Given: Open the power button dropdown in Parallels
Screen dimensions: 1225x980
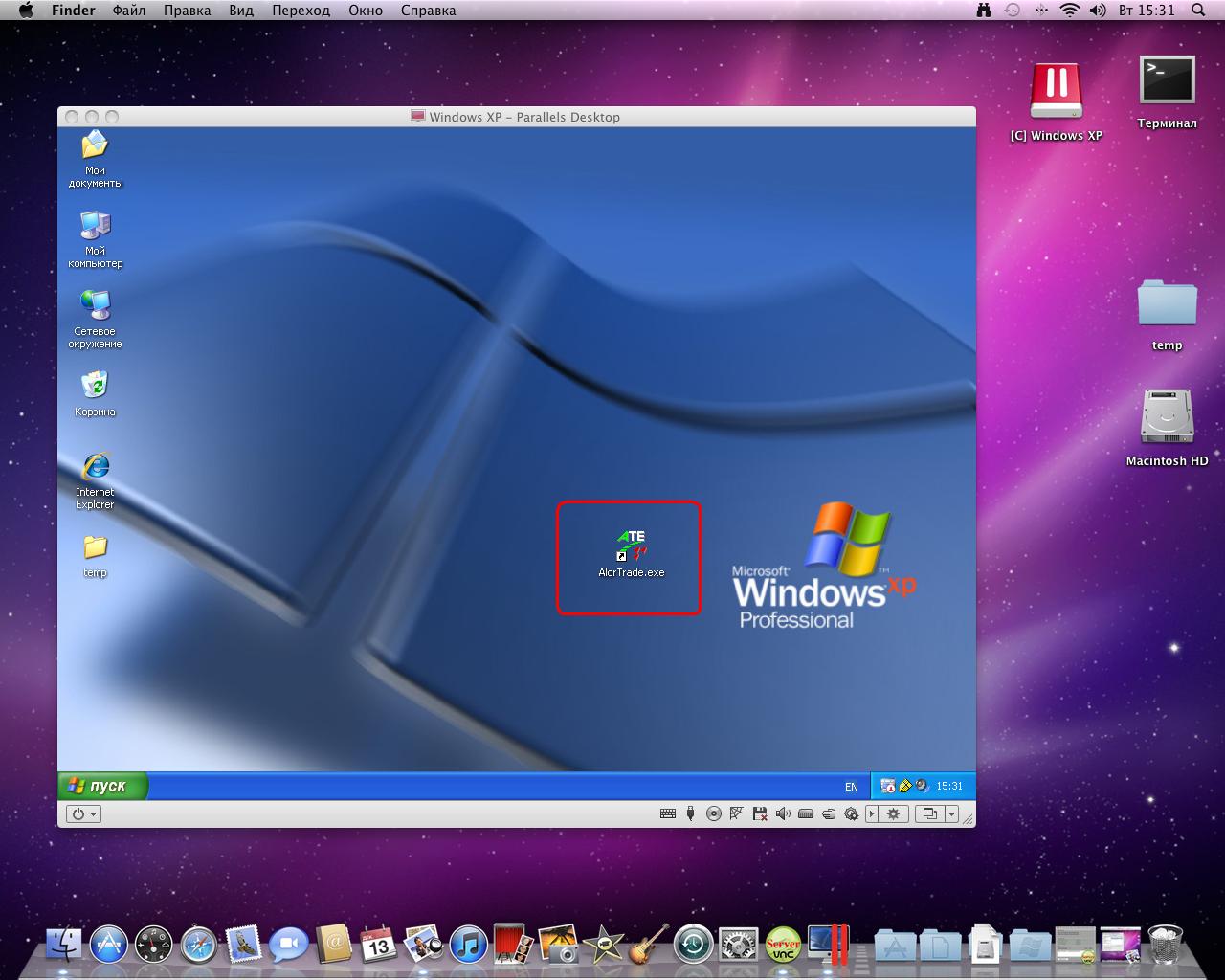Looking at the screenshot, I should [x=83, y=814].
